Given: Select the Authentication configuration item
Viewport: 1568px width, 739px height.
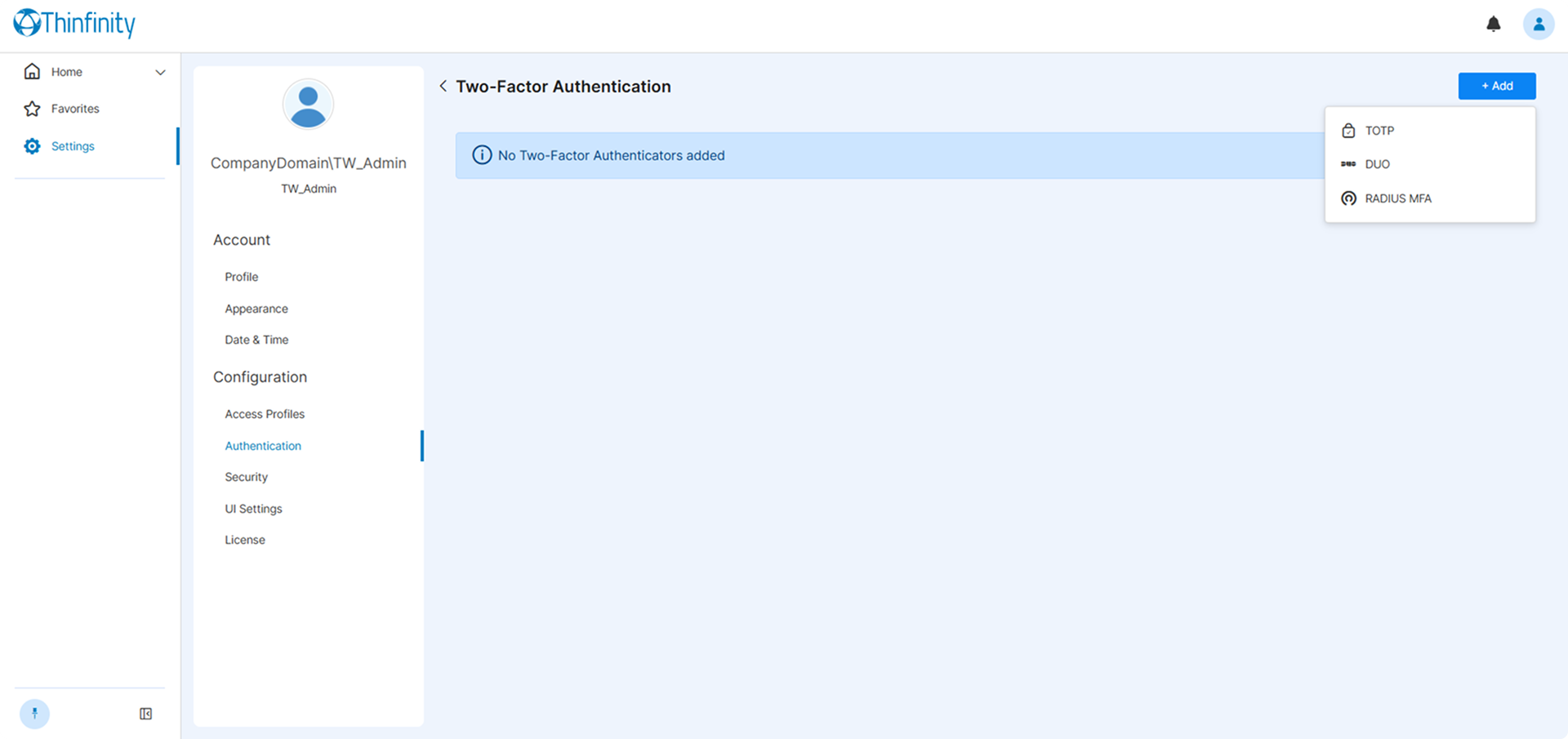Looking at the screenshot, I should pos(263,446).
